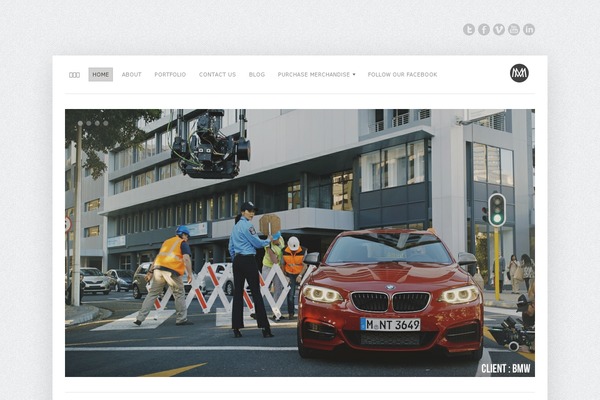
Task: Click the round black site logo
Action: (x=519, y=73)
